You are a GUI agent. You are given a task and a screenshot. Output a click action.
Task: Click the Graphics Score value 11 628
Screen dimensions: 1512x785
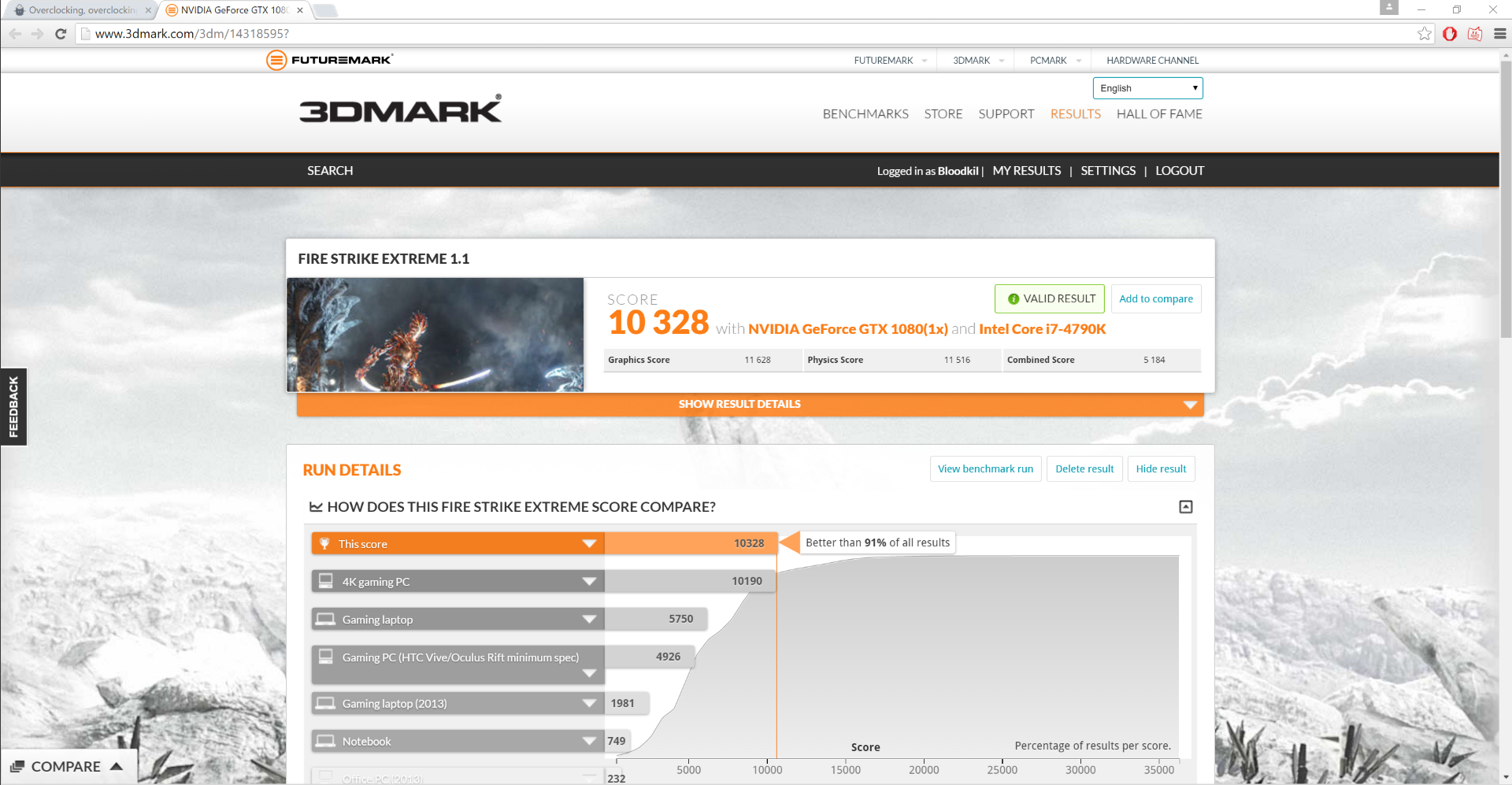(758, 361)
